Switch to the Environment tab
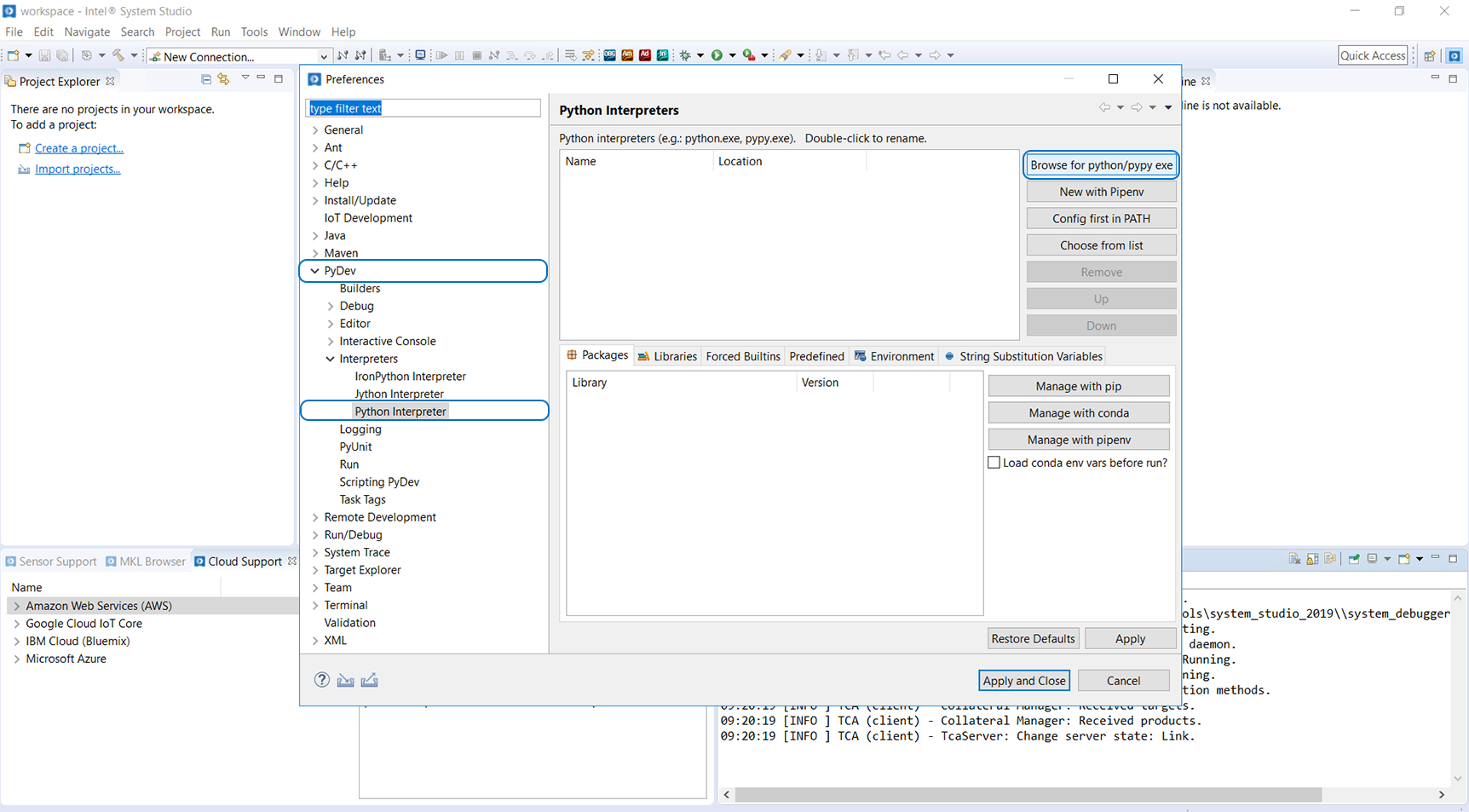1469x812 pixels. point(894,356)
